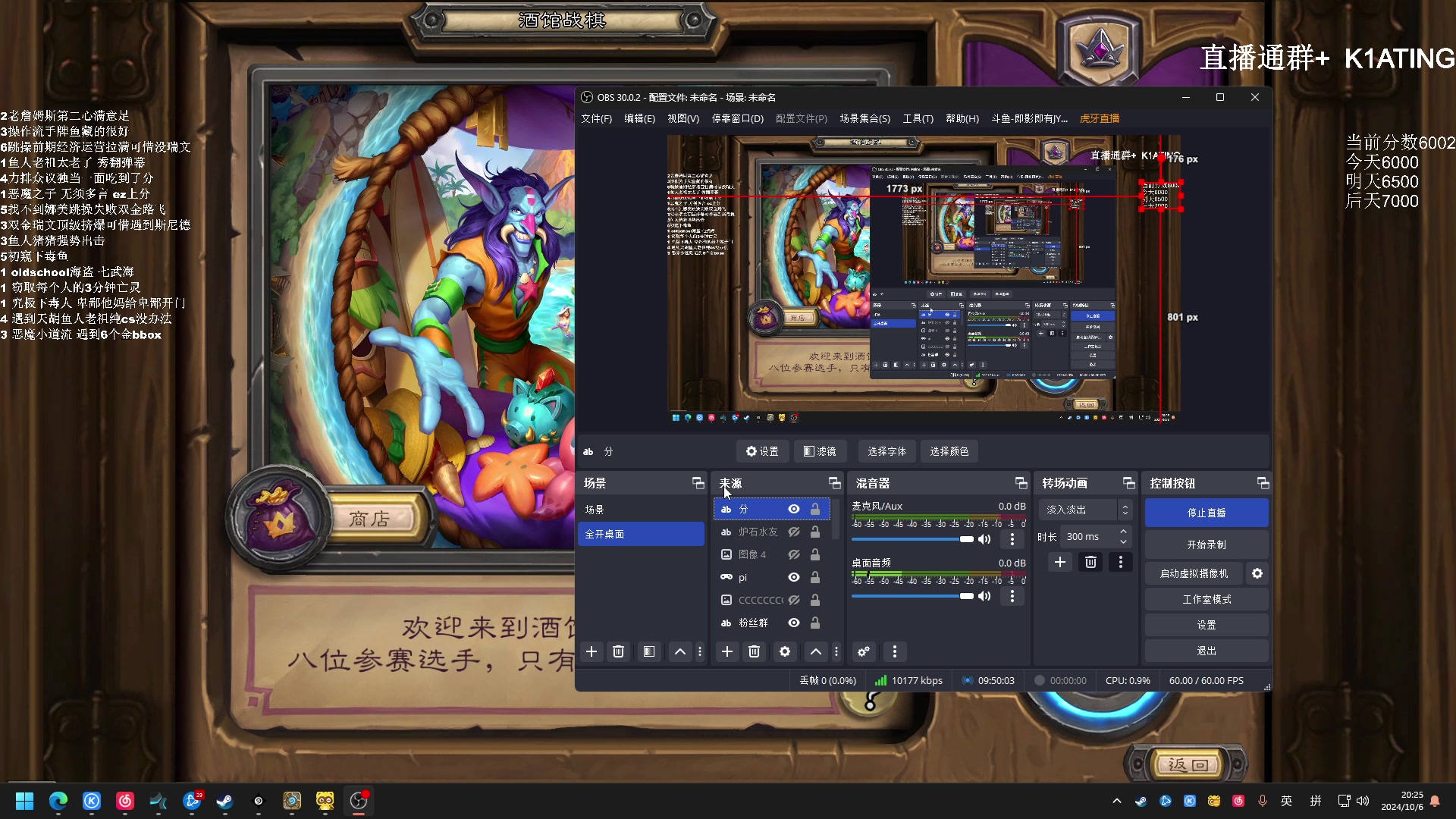The image size is (1456, 819).
Task: Move selected source up in 来源 panel
Action: 816,651
